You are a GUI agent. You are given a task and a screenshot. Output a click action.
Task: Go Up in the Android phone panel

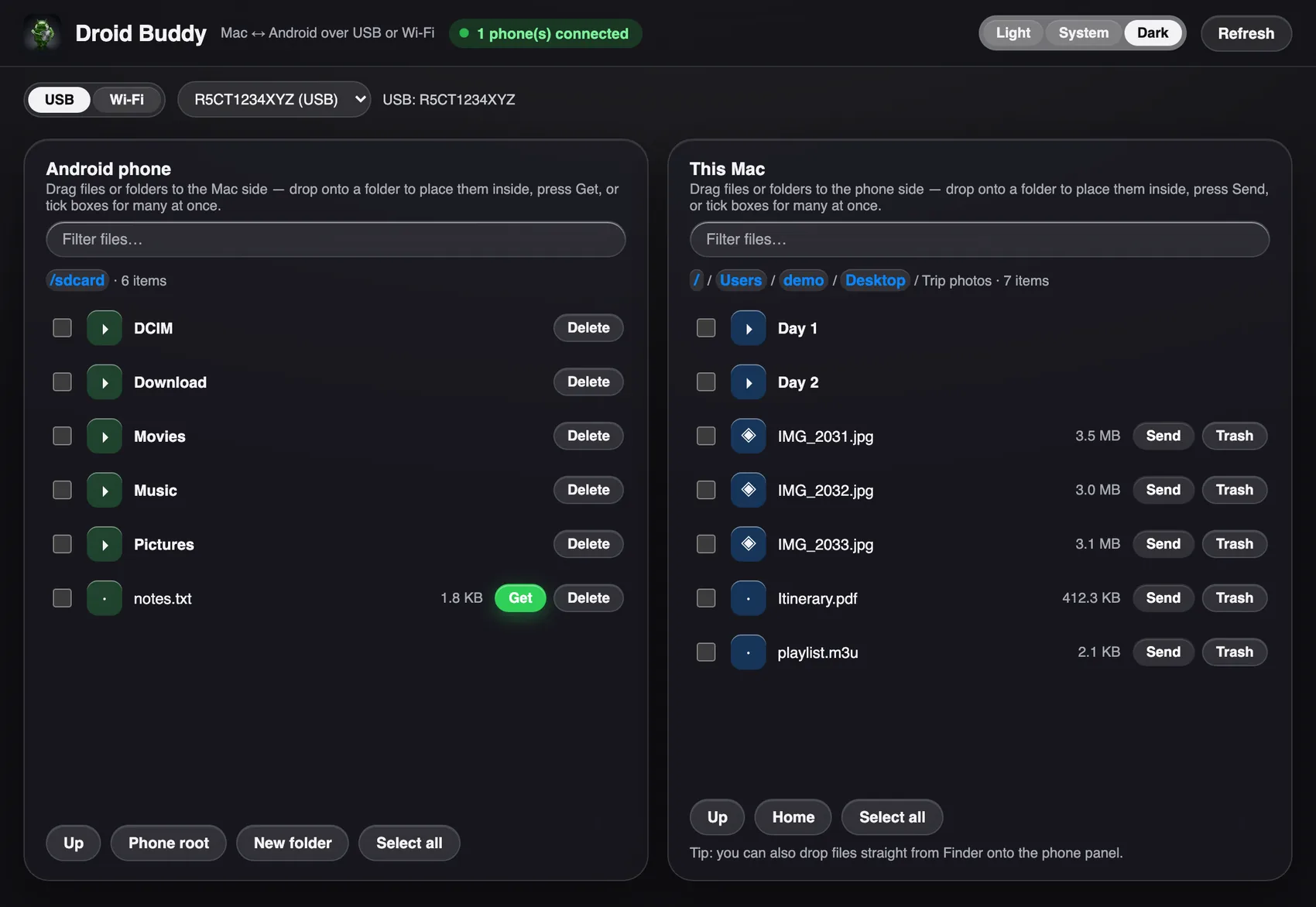pos(74,843)
